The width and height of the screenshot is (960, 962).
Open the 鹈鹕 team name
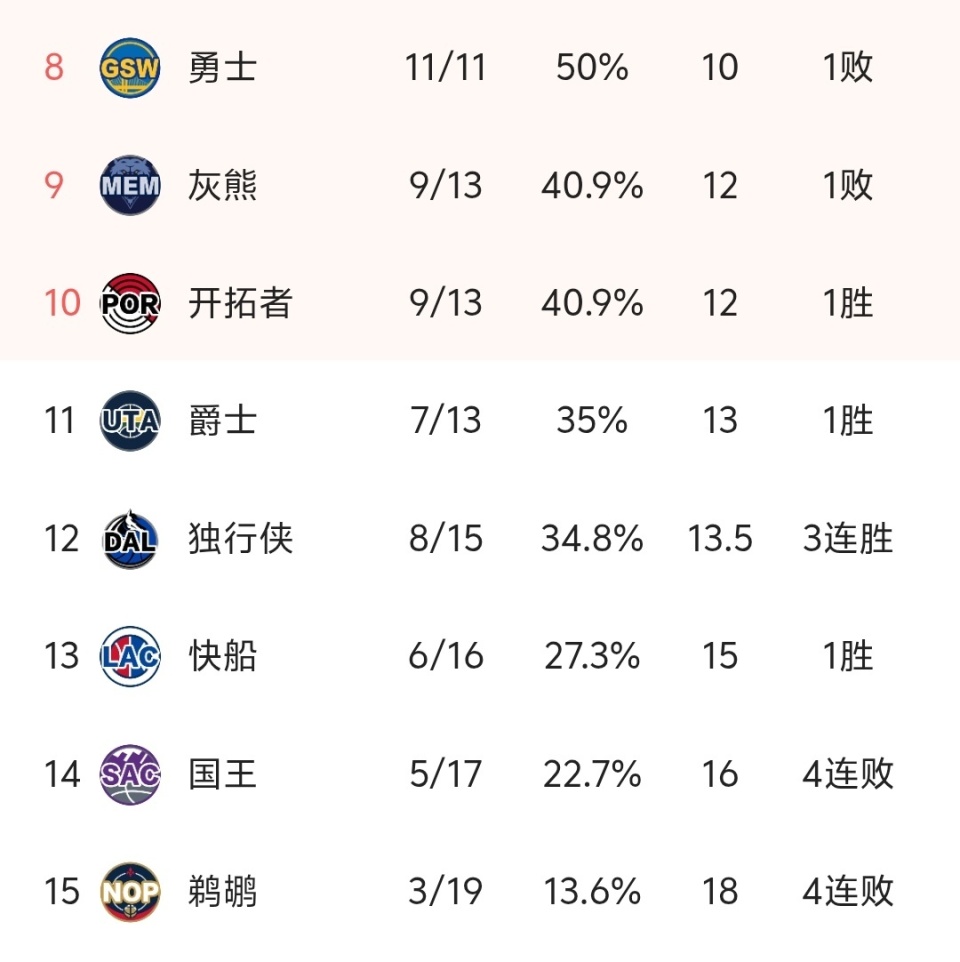click(223, 891)
